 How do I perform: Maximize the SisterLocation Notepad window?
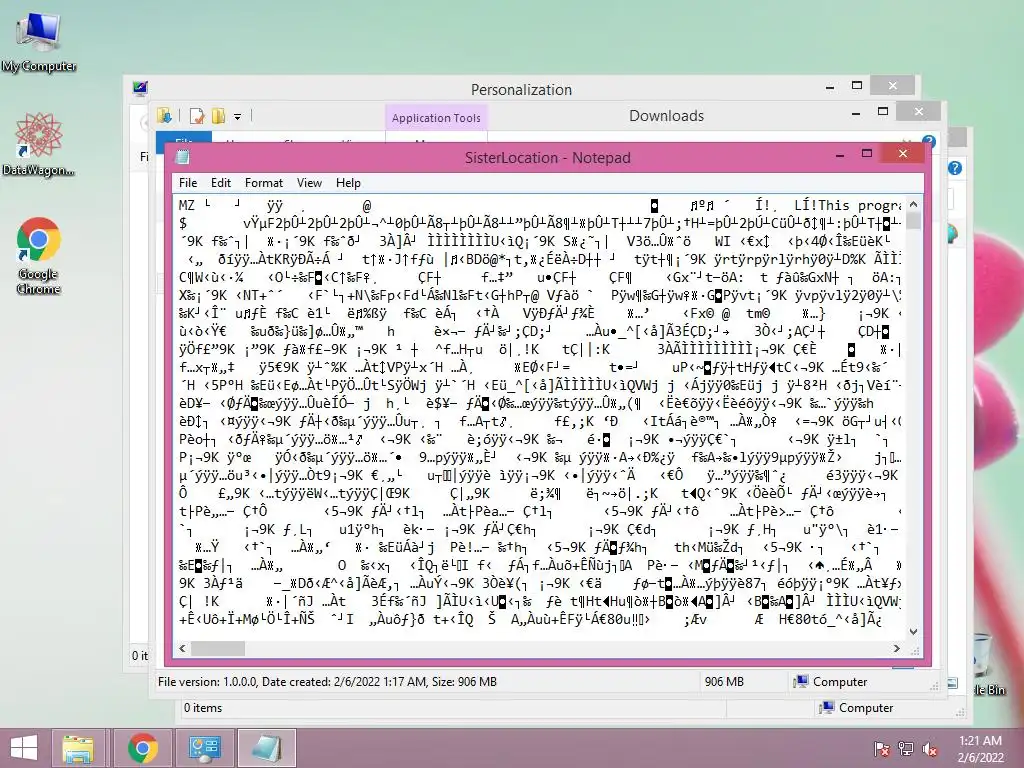click(867, 153)
